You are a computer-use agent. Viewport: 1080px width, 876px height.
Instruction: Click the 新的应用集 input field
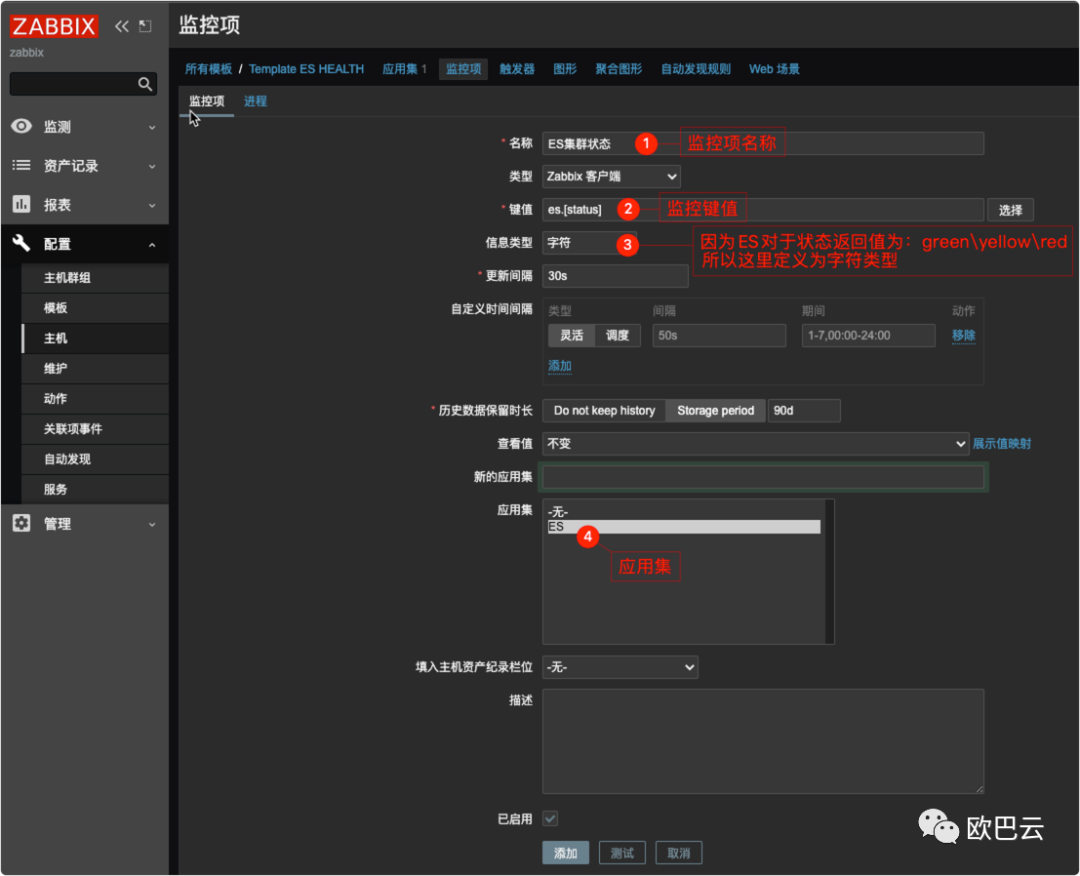pos(763,477)
